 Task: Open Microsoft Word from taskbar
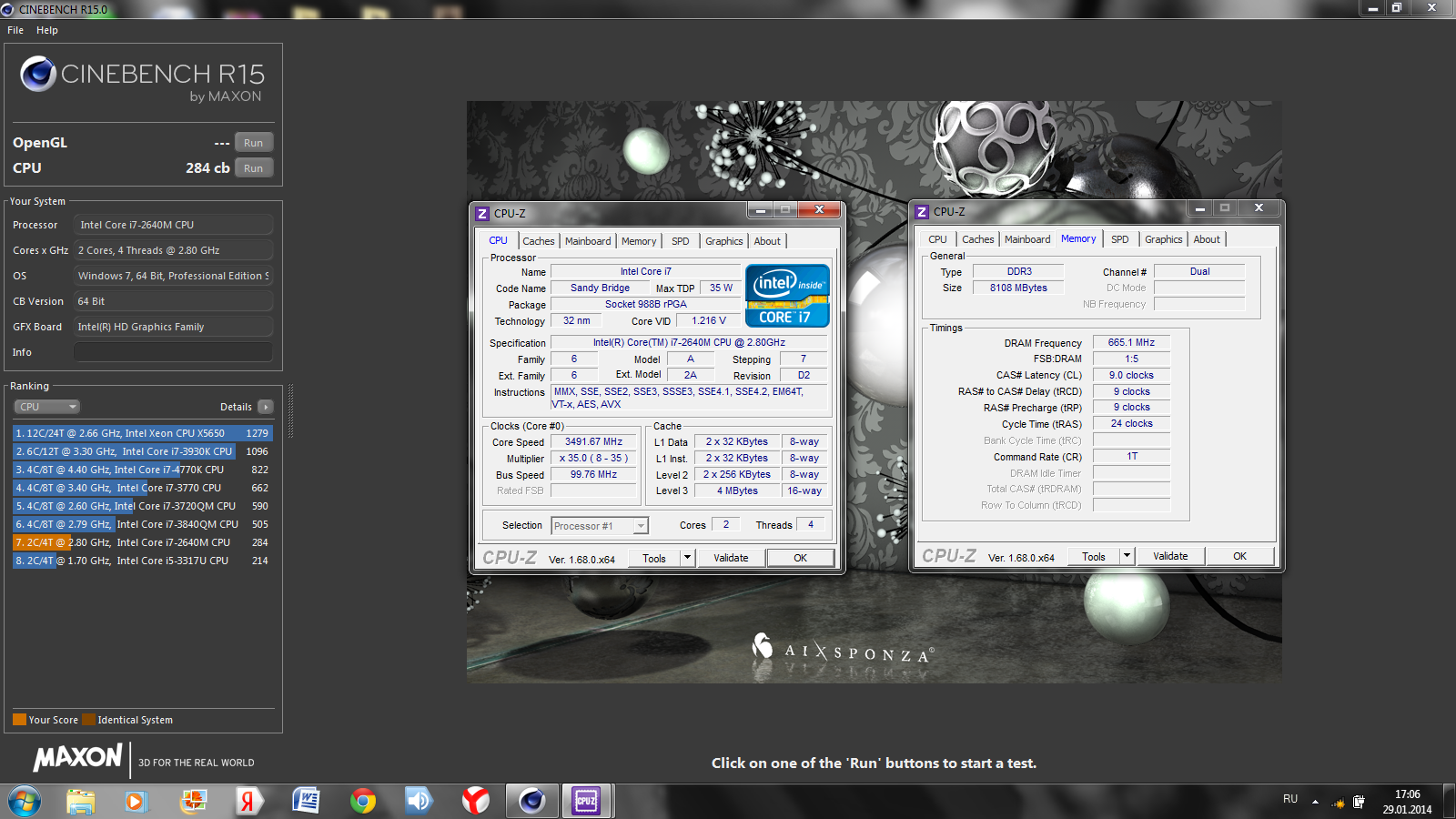click(306, 801)
